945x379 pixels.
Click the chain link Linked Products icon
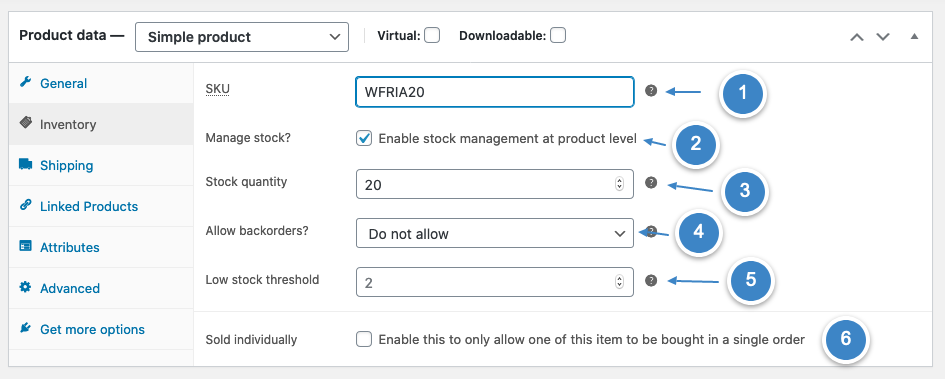point(25,205)
